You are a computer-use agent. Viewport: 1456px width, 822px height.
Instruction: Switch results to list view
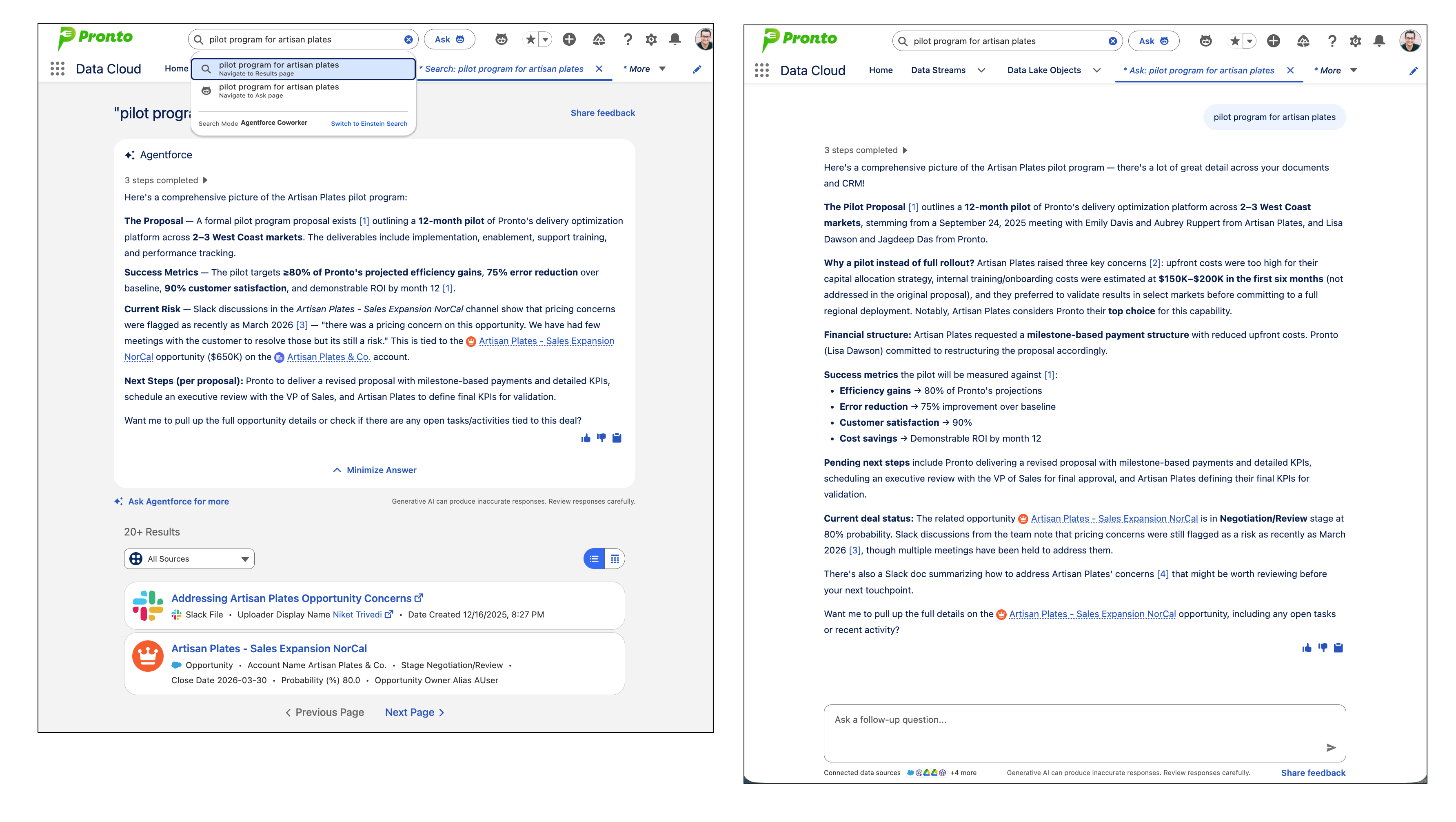click(594, 559)
